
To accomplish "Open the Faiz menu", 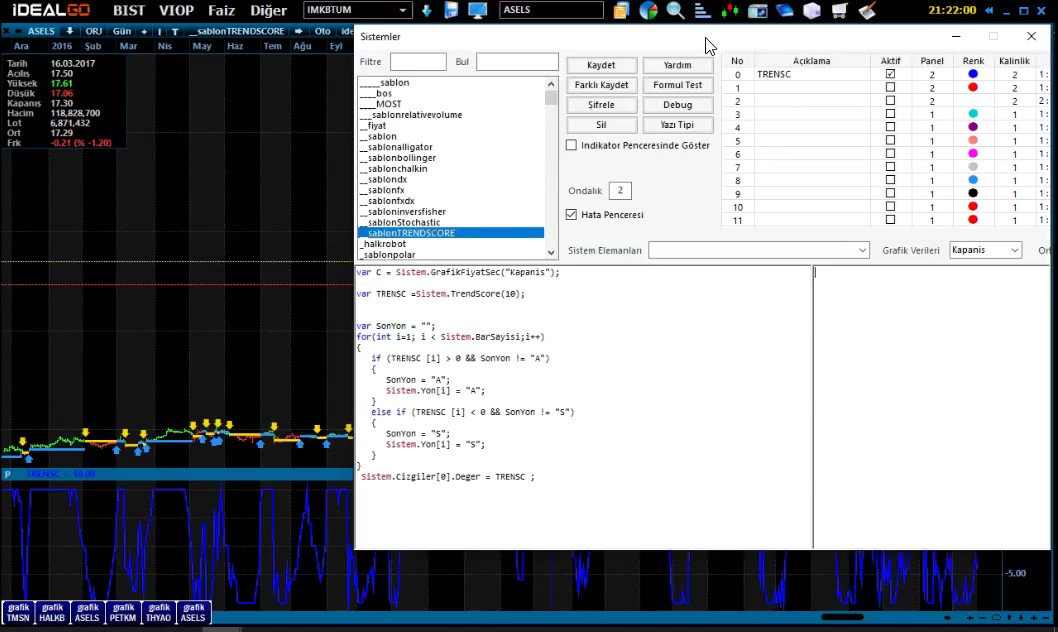I will pos(221,11).
